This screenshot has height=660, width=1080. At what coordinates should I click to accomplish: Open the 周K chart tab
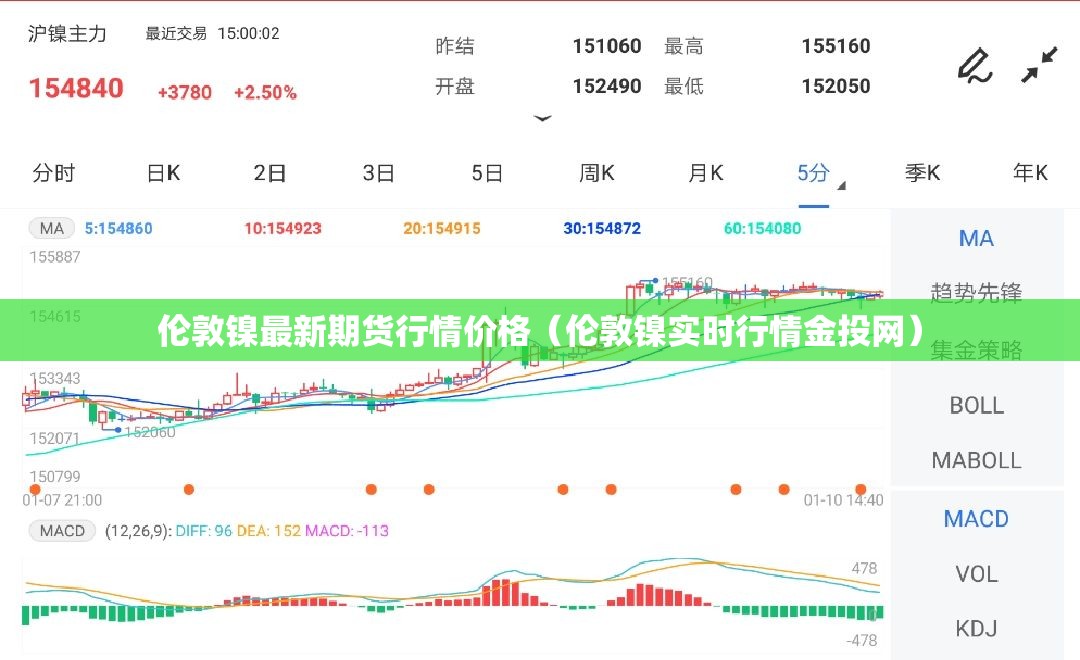tap(596, 173)
